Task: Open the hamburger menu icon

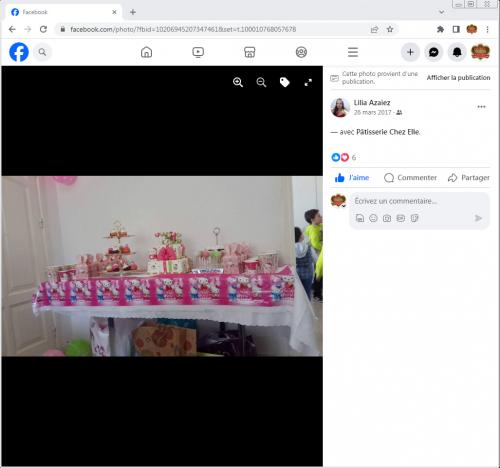Action: tap(353, 52)
